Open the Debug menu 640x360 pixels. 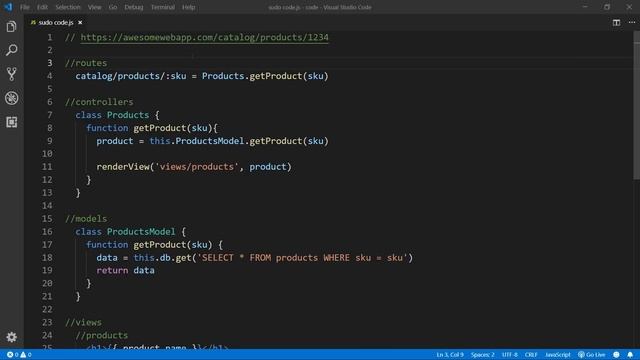click(x=133, y=7)
